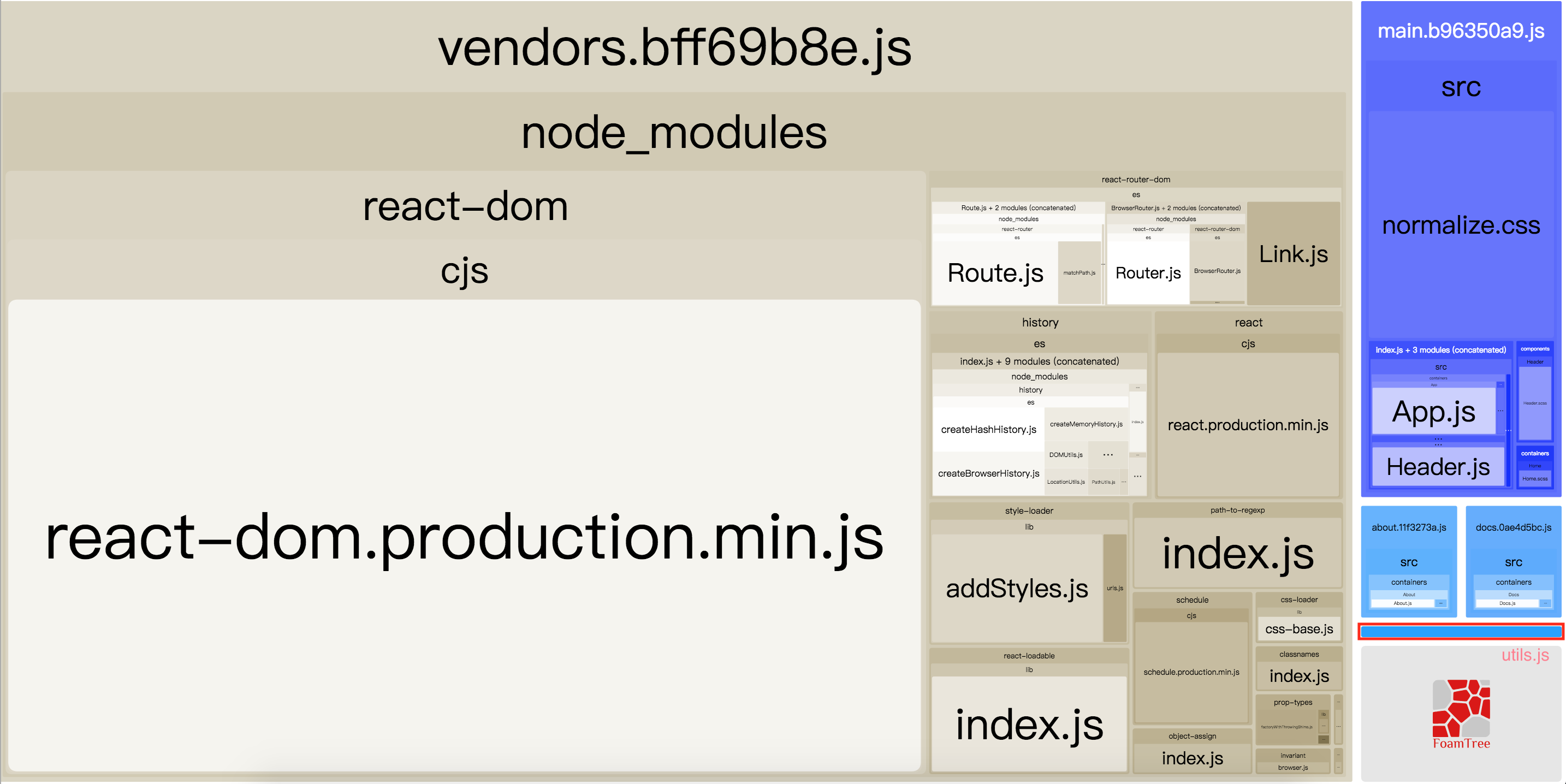This screenshot has width=1566, height=784.
Task: Select the About.js cell
Action: pos(1402,603)
